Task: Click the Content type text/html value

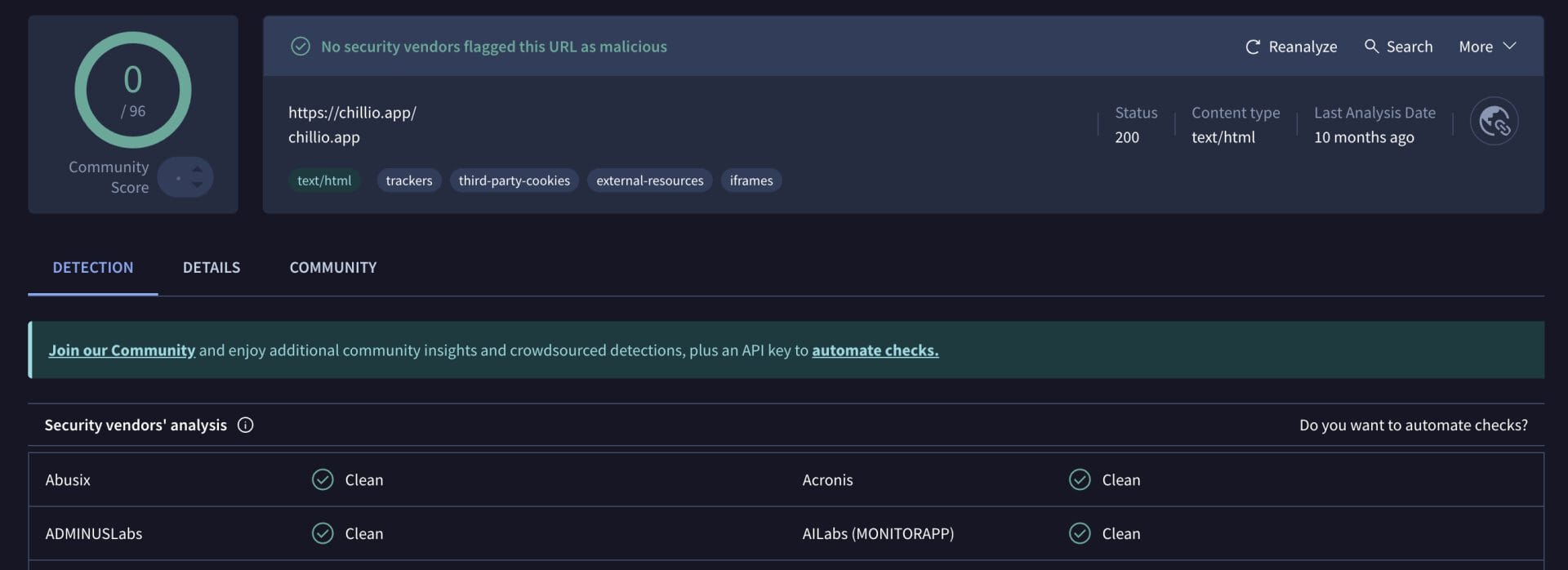Action: 1223,137
